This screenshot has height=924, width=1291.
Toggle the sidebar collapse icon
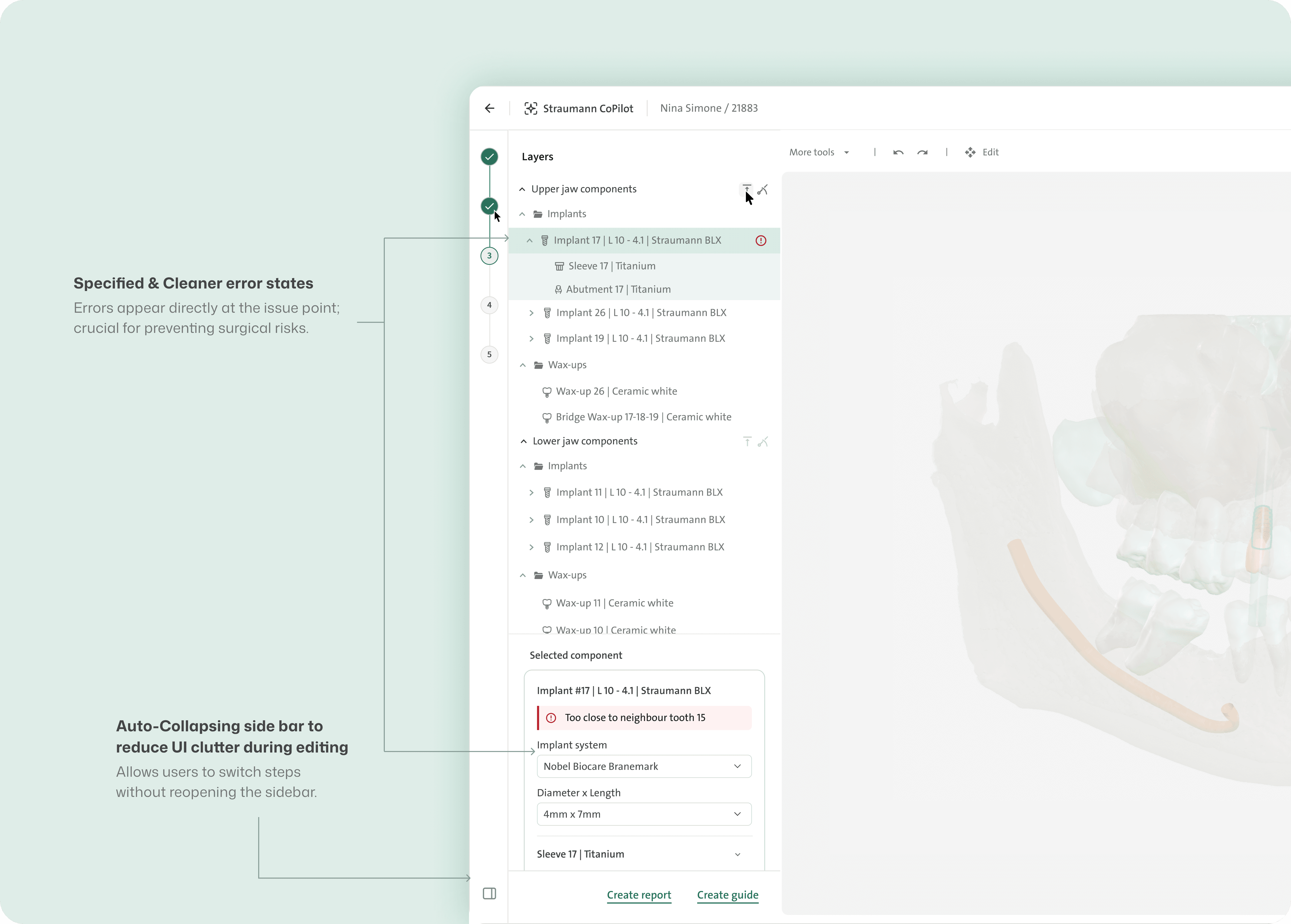click(x=489, y=893)
